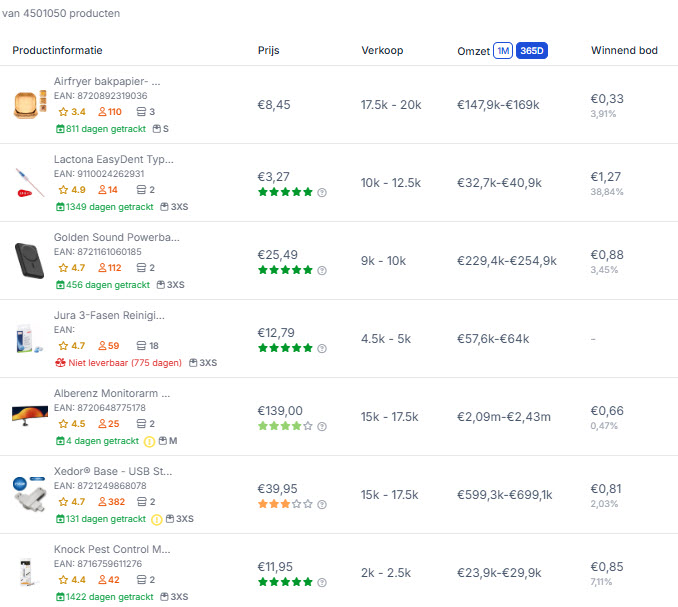The image size is (678, 607).
Task: Open Airfryer bakpapier product thumbnail
Action: pos(30,105)
